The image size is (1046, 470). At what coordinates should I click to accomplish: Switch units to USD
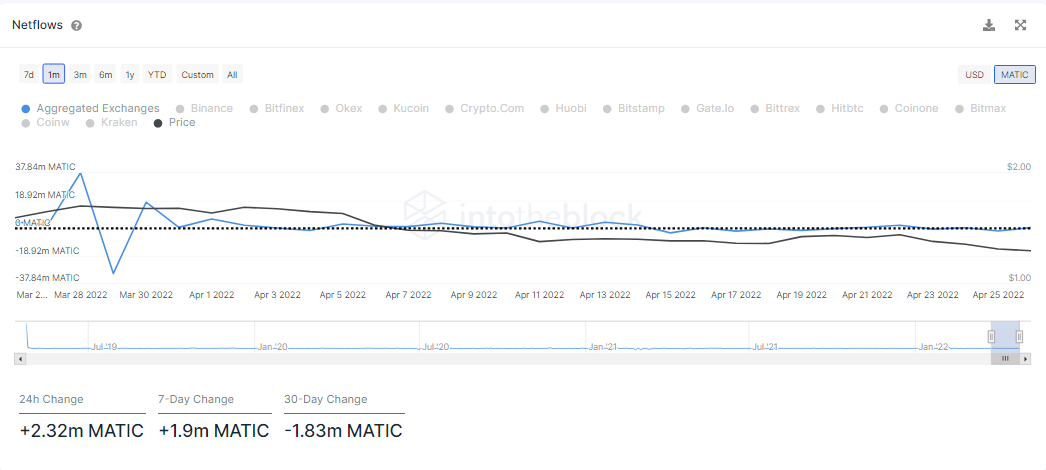pos(975,74)
